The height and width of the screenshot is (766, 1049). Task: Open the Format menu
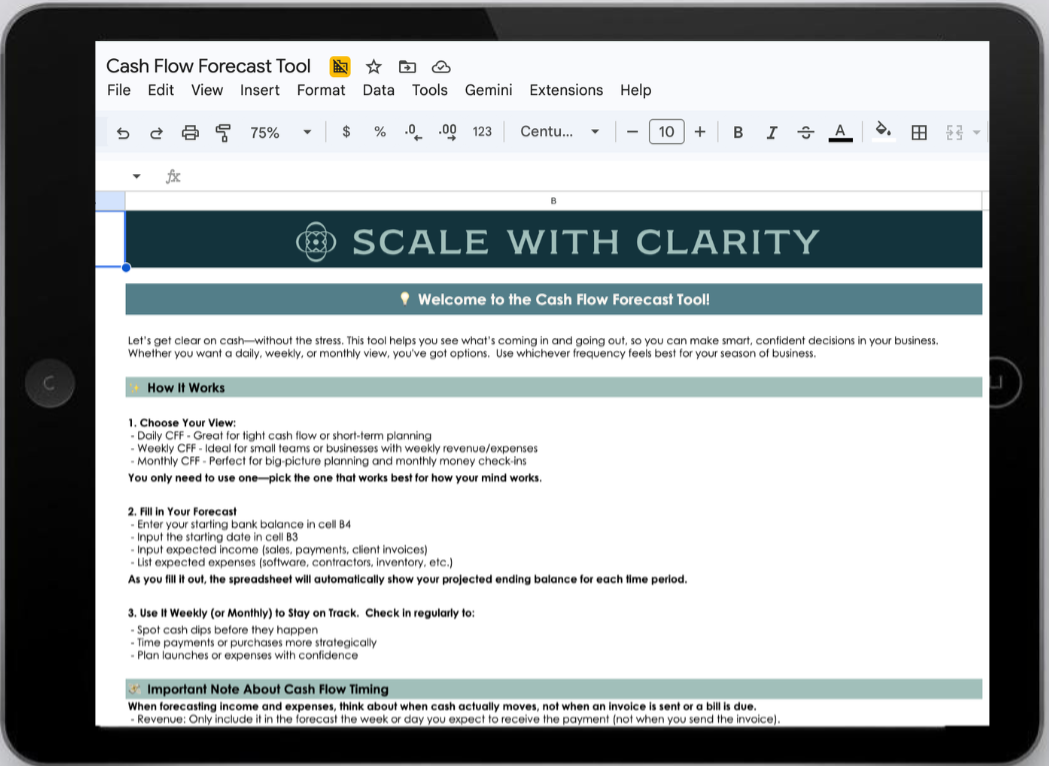coord(321,90)
